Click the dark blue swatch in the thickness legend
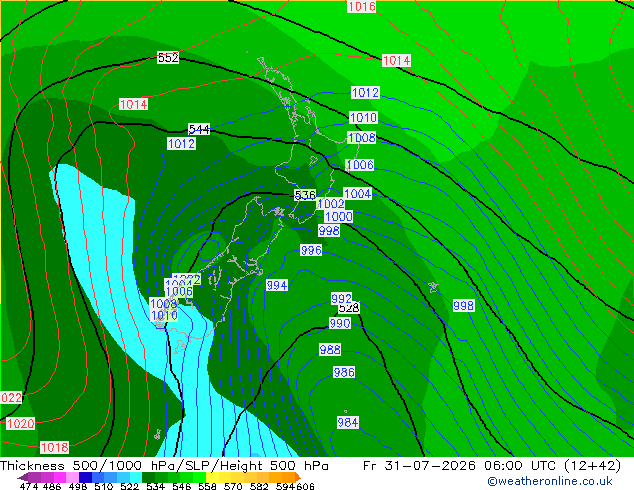The image size is (634, 490). coord(85,477)
